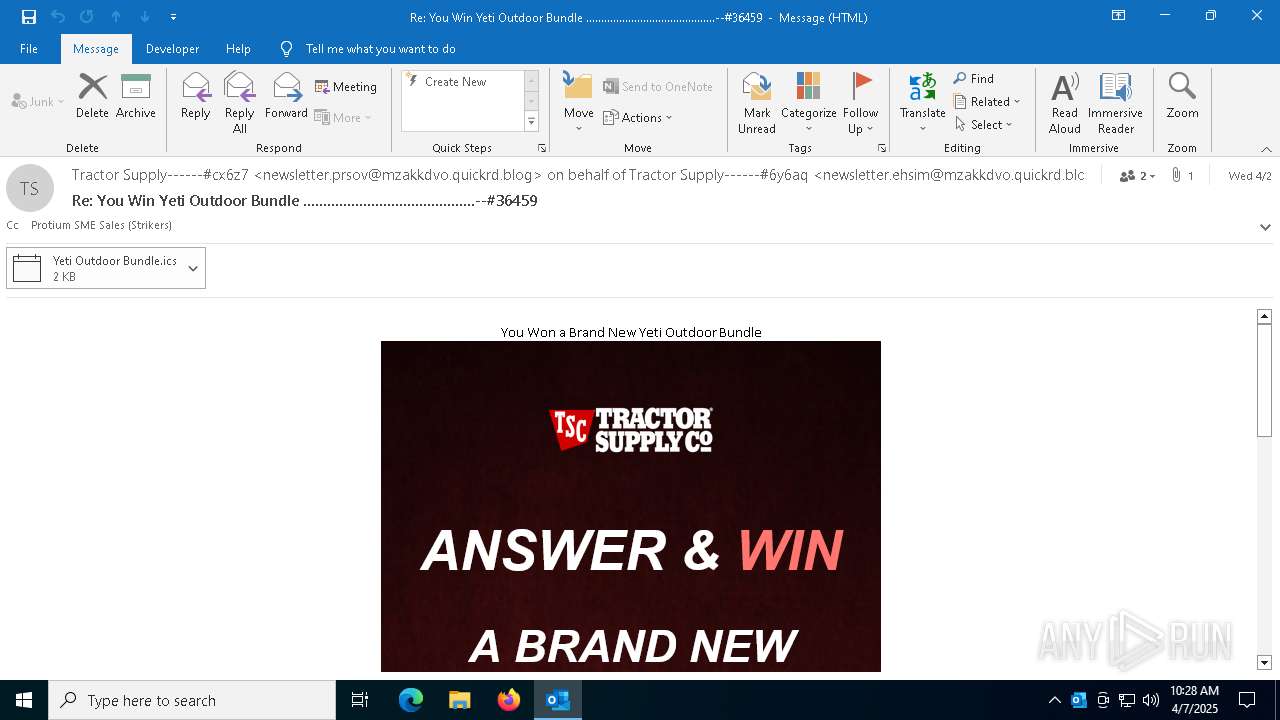Screen dimensions: 1280x720
Task: Reply to the sender
Action: tap(196, 96)
